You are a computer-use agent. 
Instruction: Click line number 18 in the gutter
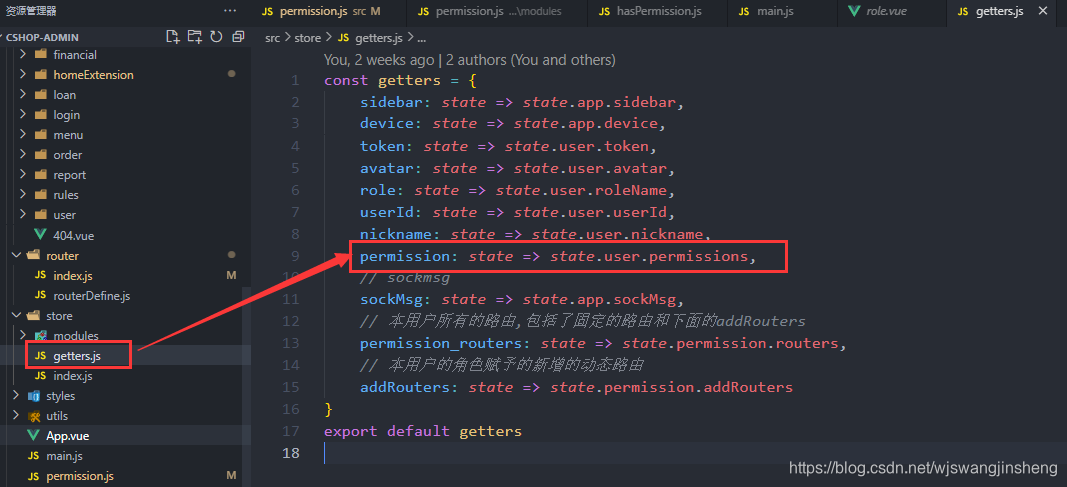coord(291,453)
